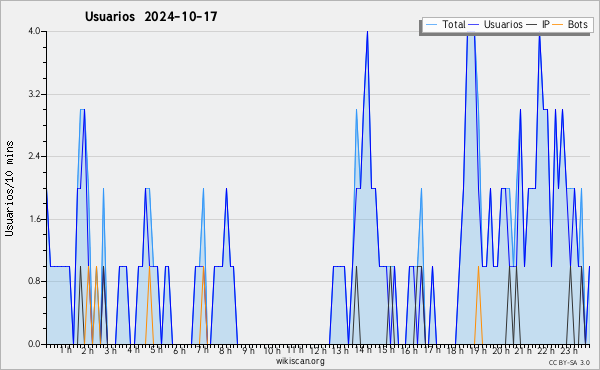Click the 'CC BY-SA 3.0' license text
This screenshot has width=600, height=370.
(x=569, y=363)
